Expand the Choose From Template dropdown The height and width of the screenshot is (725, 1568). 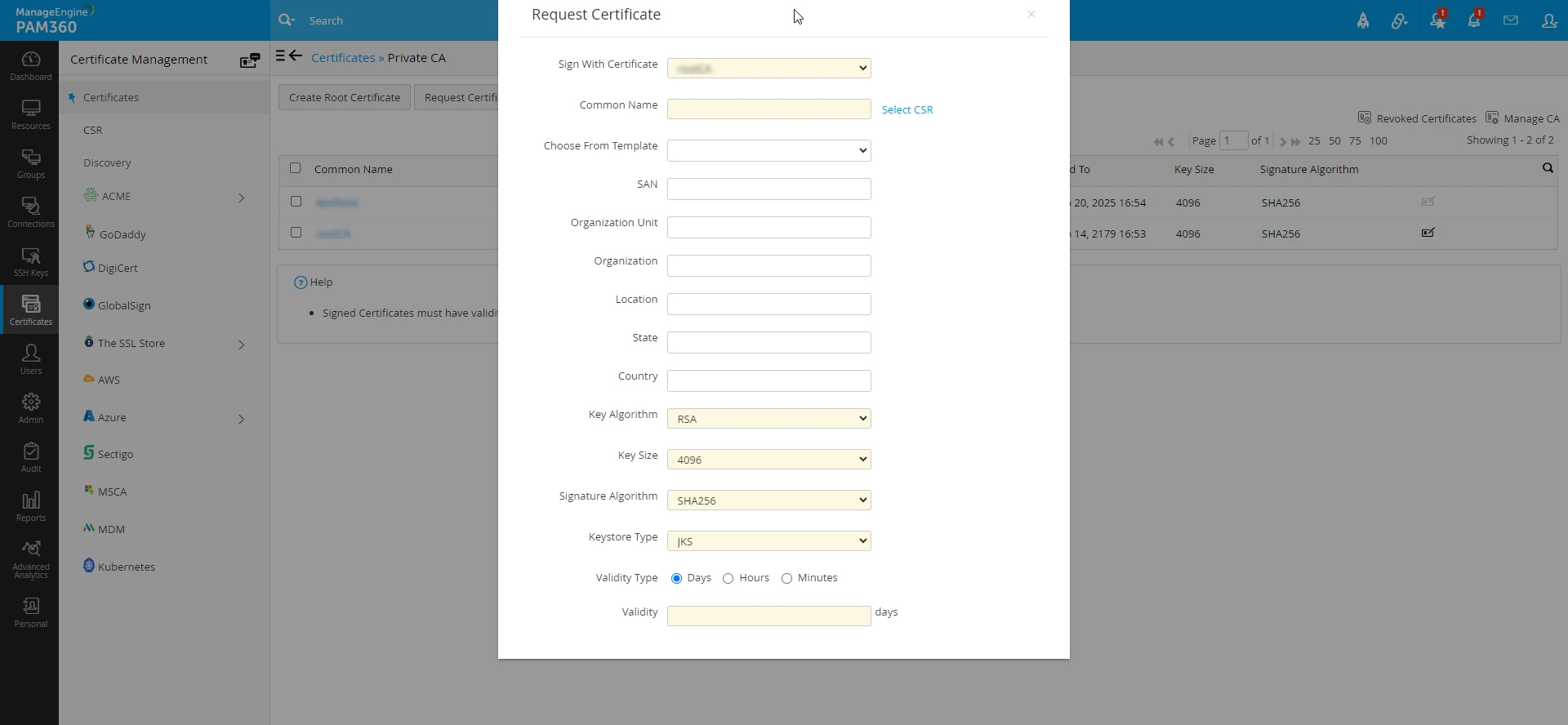pos(768,150)
